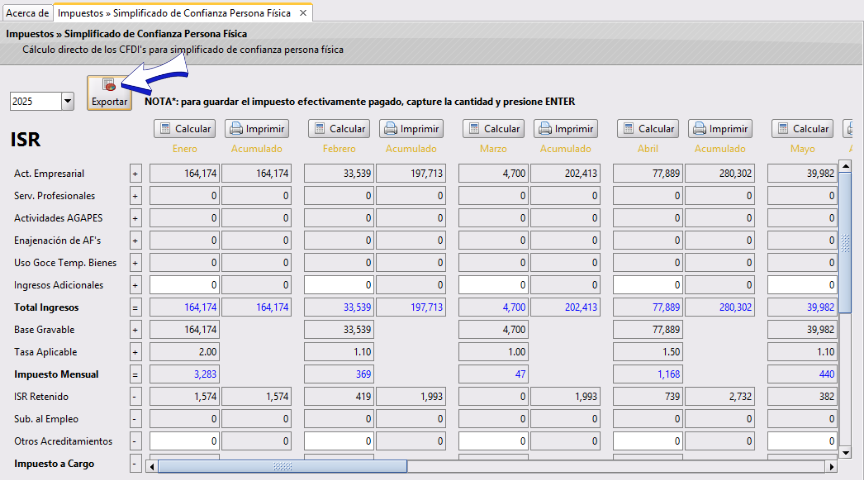Click Imprimir printer icon for Enero
Screen dimensions: 864x480
(x=235, y=129)
